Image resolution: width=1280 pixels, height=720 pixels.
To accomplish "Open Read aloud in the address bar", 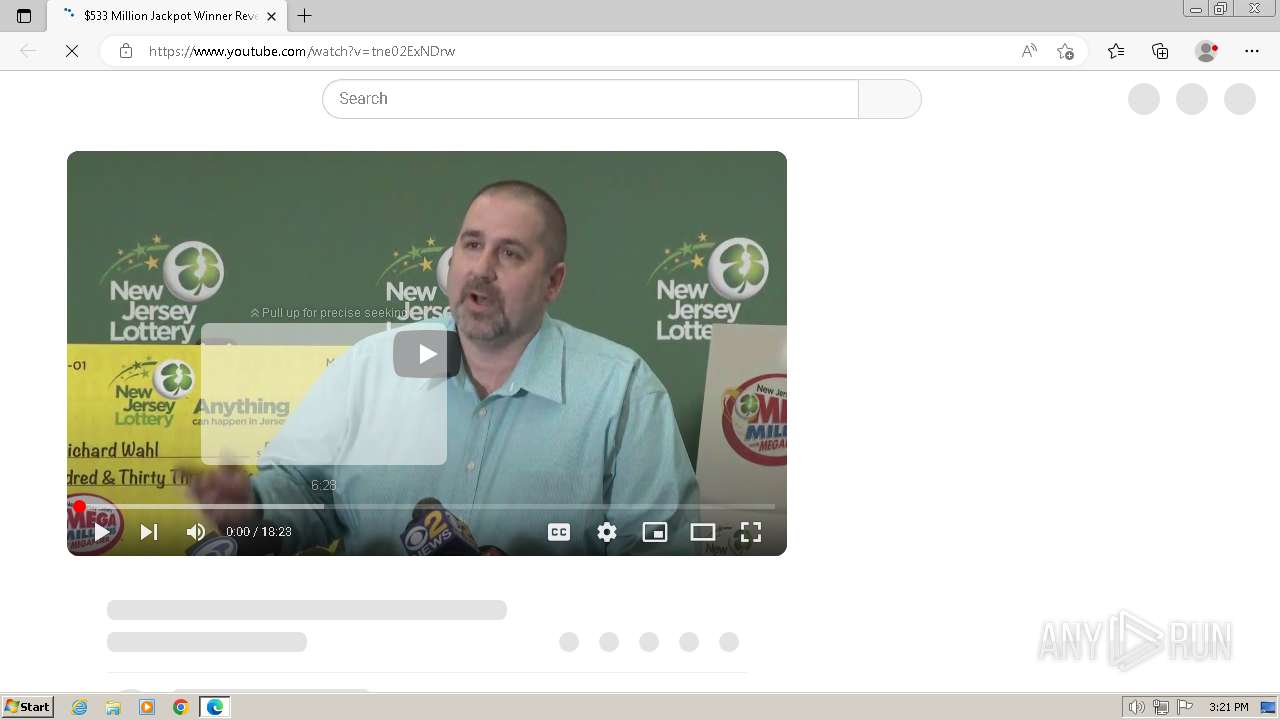I will [1029, 51].
